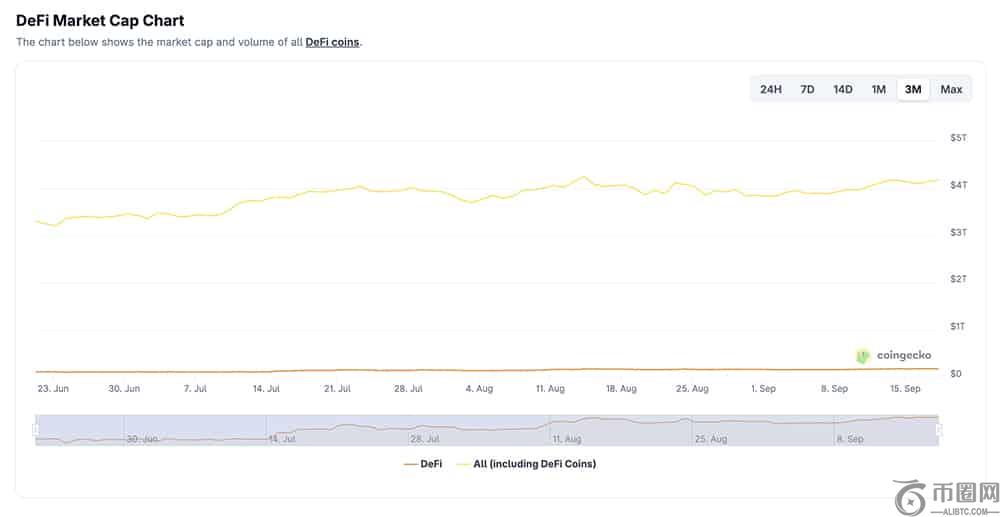Click the DeFi Market Cap Chart heading
Viewport: 1000px width, 517px height.
pos(100,20)
